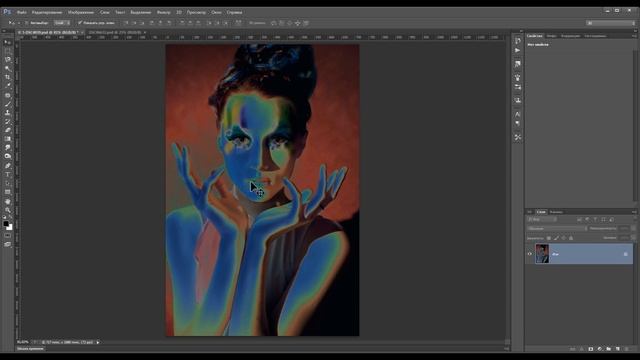
Task: Toggle lock all icon in Layers panel
Action: (x=571, y=238)
